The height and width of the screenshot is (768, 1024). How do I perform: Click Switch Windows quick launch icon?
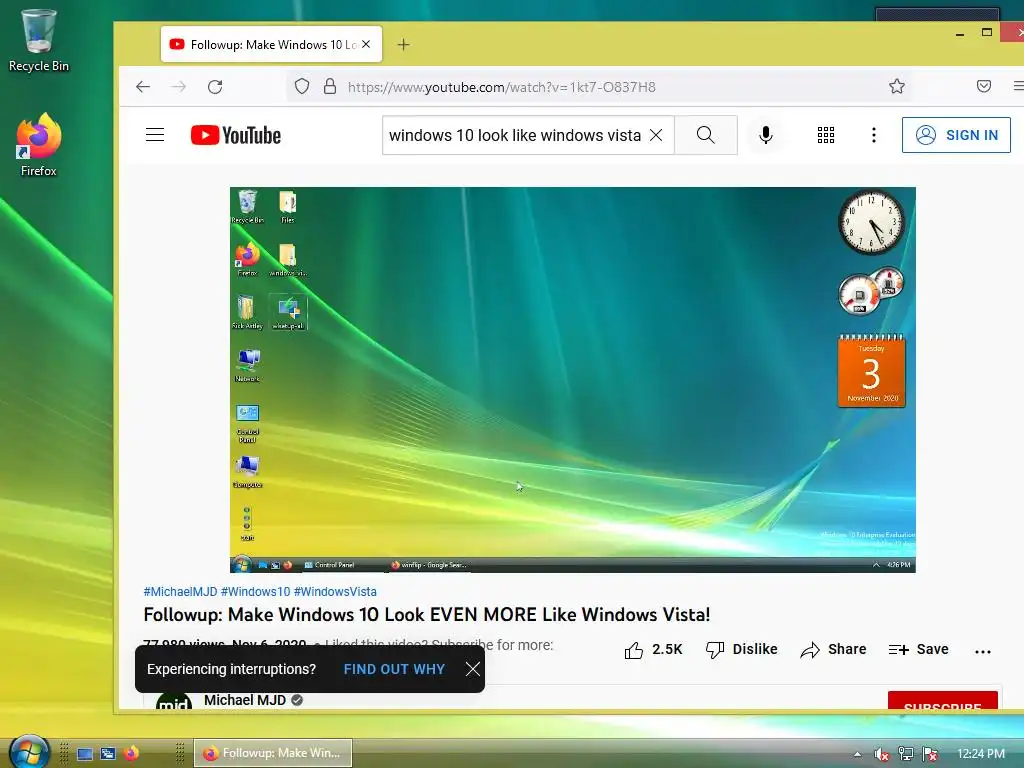click(x=108, y=754)
